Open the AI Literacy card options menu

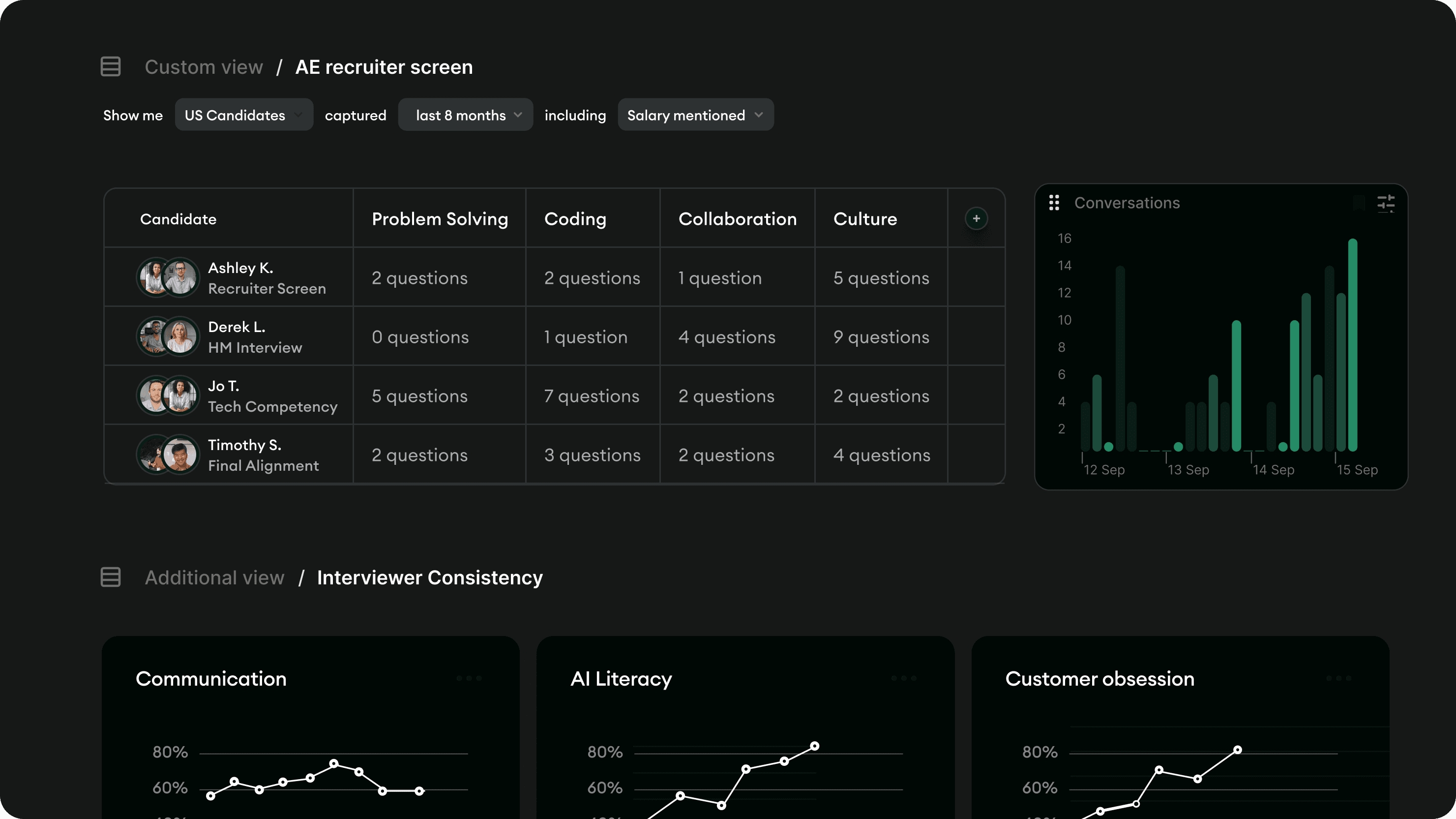pos(903,678)
